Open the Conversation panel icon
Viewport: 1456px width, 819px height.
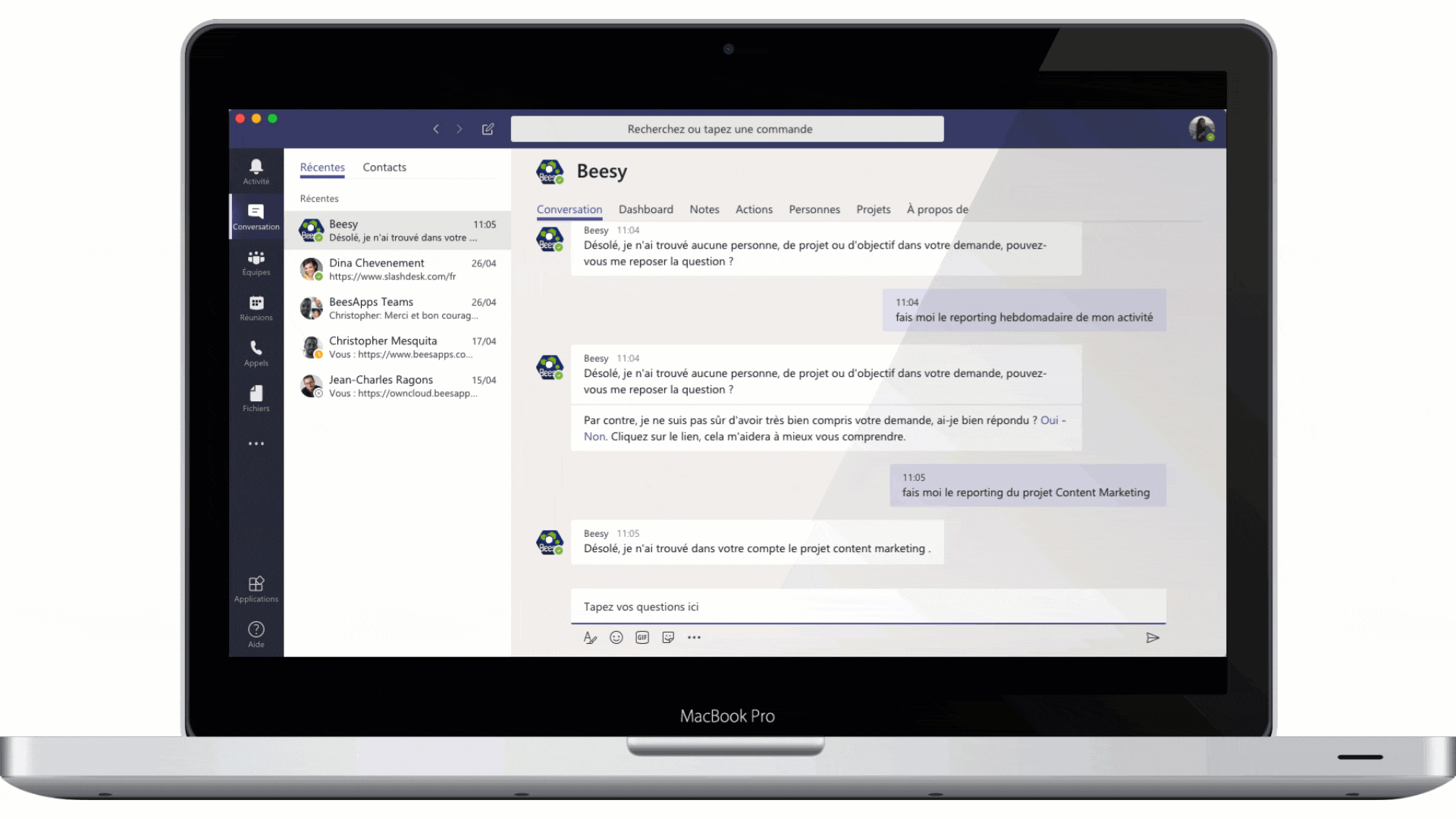[257, 215]
